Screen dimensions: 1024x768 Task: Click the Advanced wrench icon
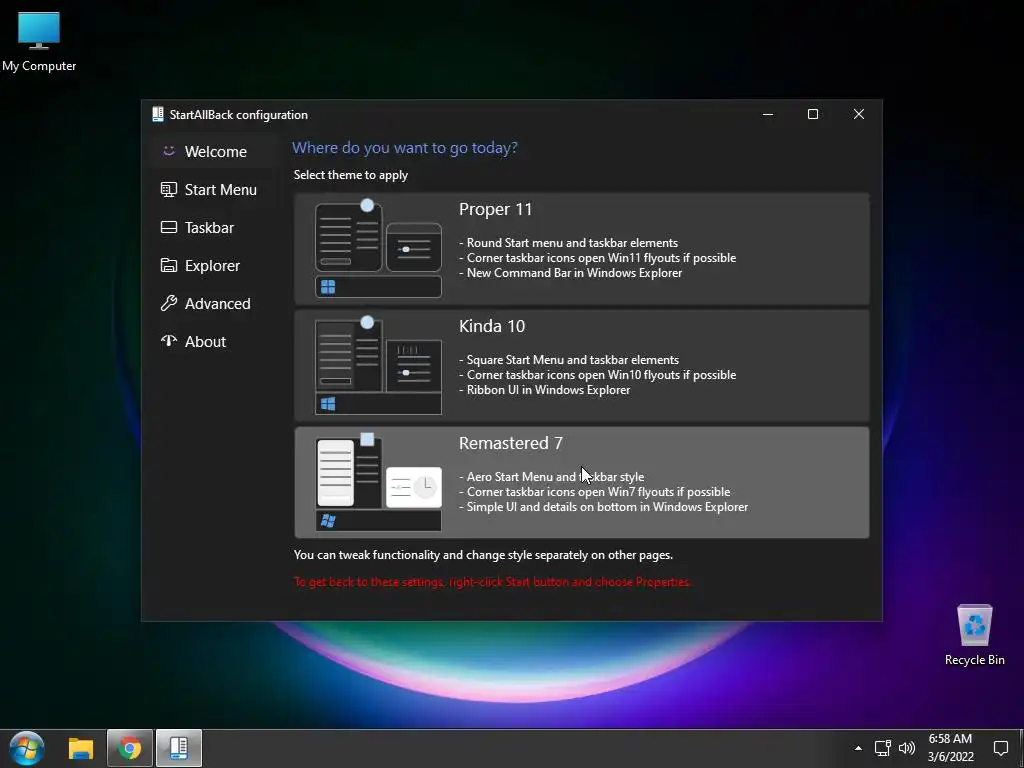point(168,303)
